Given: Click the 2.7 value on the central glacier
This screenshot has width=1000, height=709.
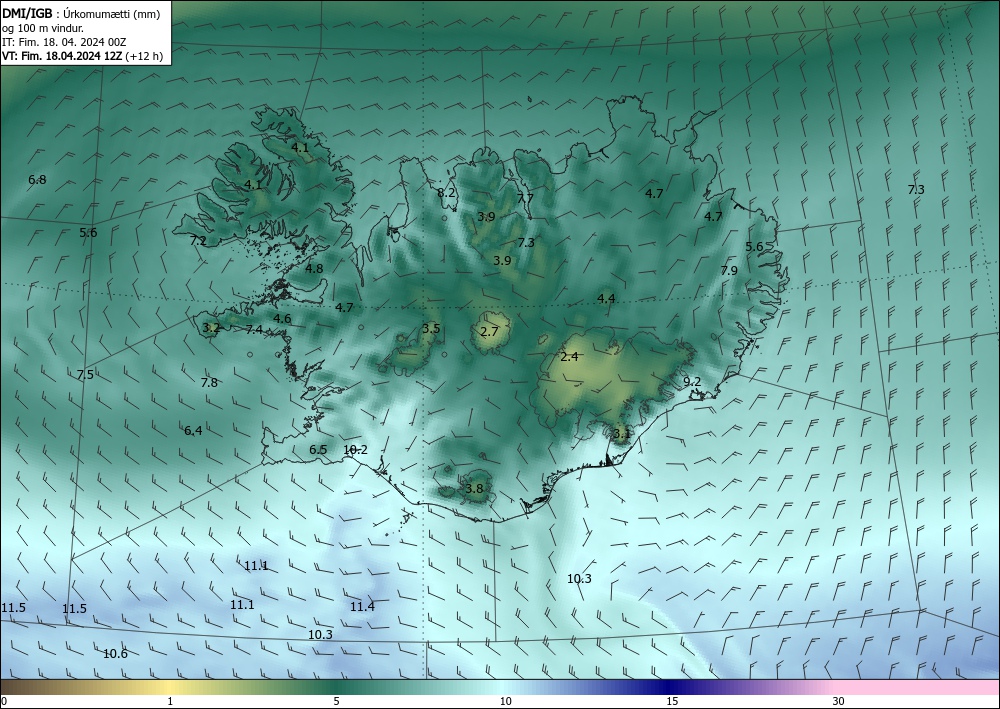Looking at the screenshot, I should [489, 332].
